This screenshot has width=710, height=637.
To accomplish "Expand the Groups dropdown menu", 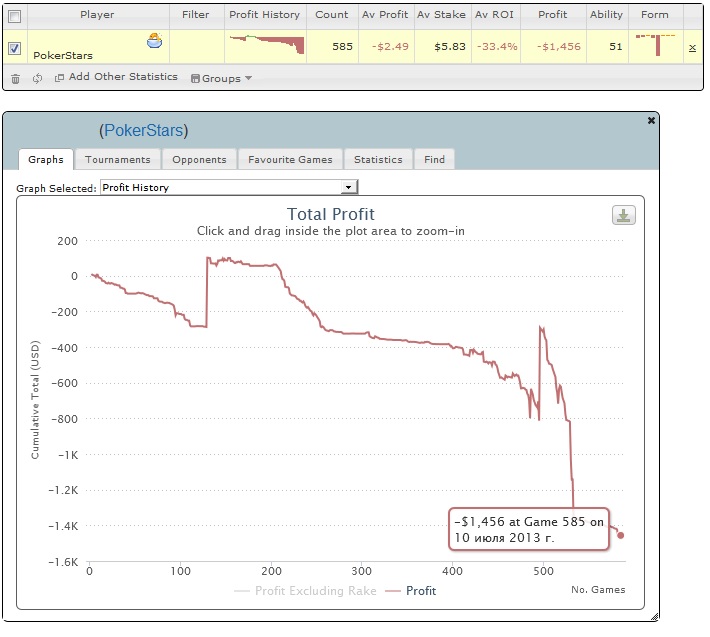I will 221,78.
